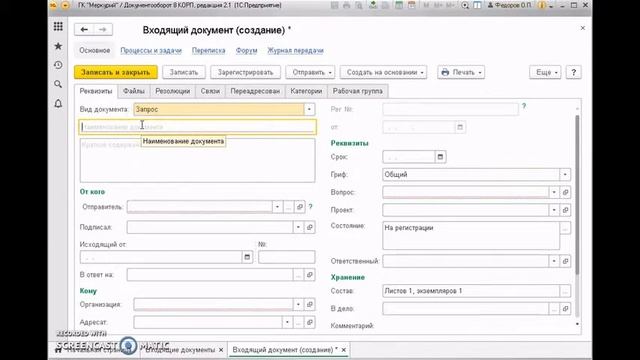
Task: Switch to Категории tab
Action: point(306,91)
